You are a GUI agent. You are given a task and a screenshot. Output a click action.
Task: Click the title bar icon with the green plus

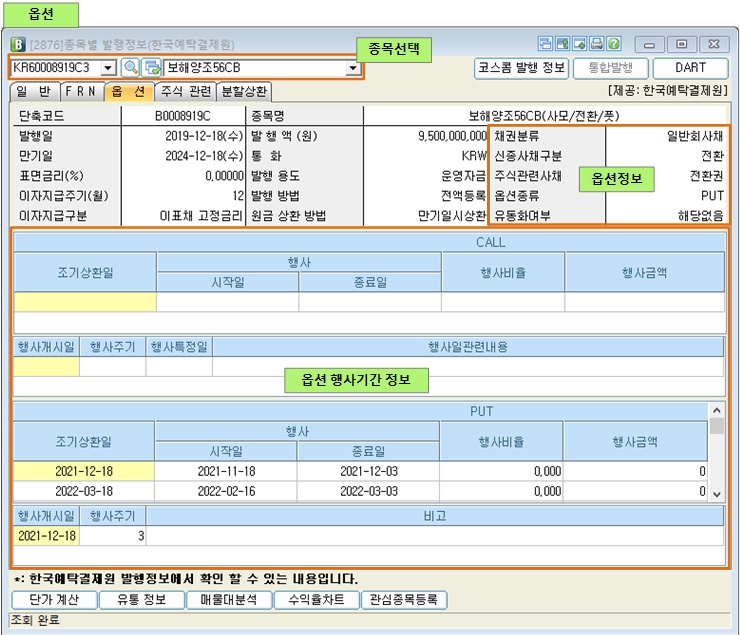pyautogui.click(x=580, y=44)
